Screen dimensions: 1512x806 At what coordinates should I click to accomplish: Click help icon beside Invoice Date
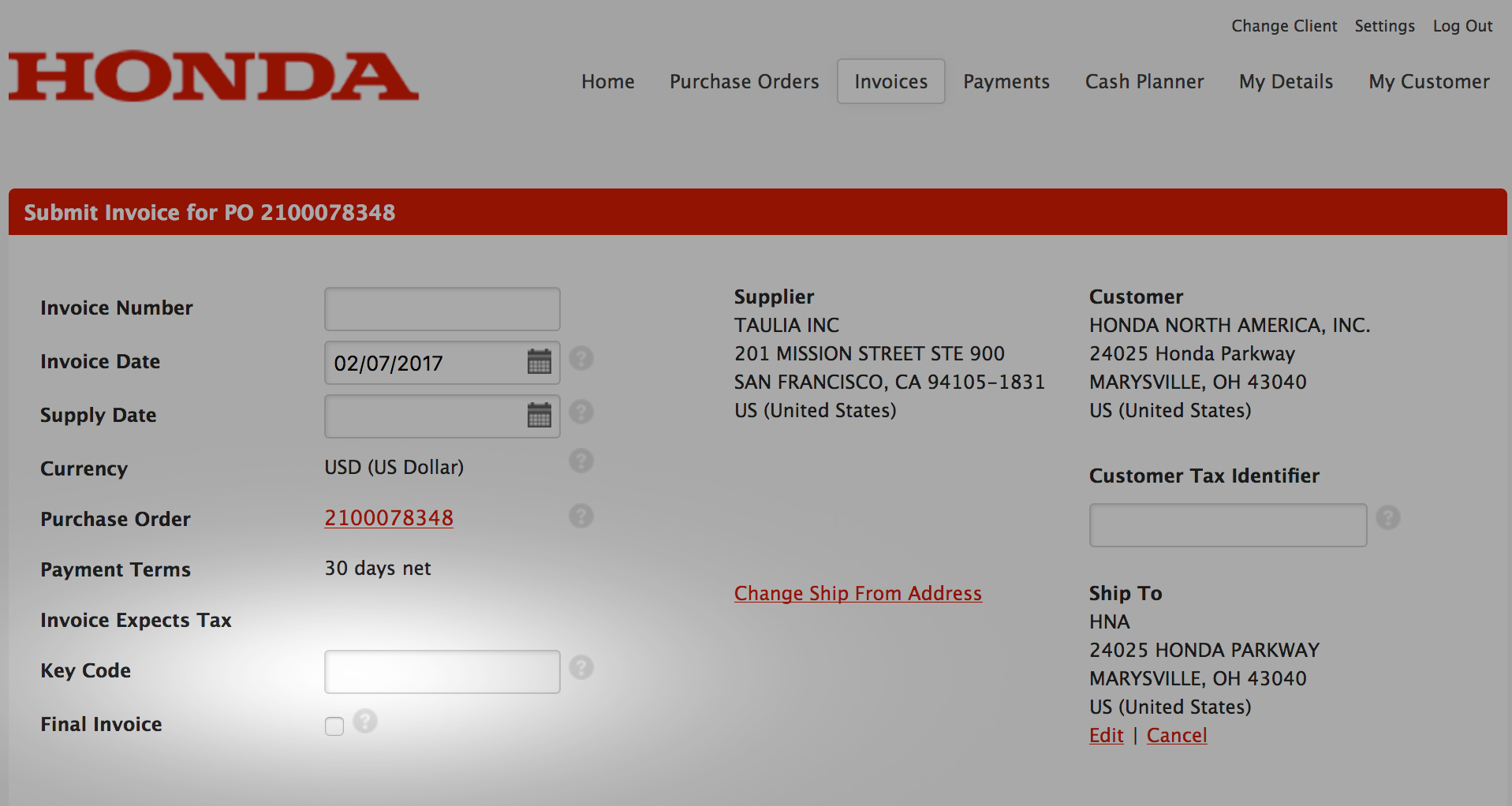(x=581, y=359)
